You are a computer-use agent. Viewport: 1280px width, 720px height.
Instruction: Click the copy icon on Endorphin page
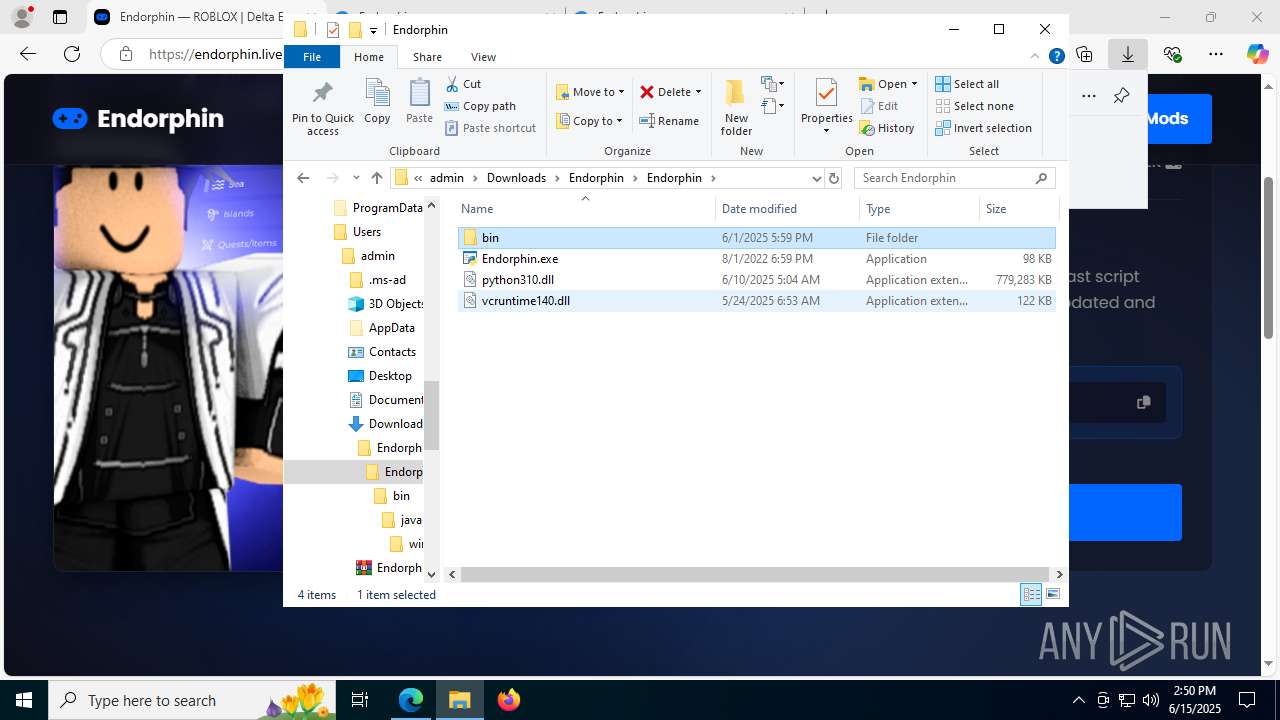click(x=1143, y=402)
